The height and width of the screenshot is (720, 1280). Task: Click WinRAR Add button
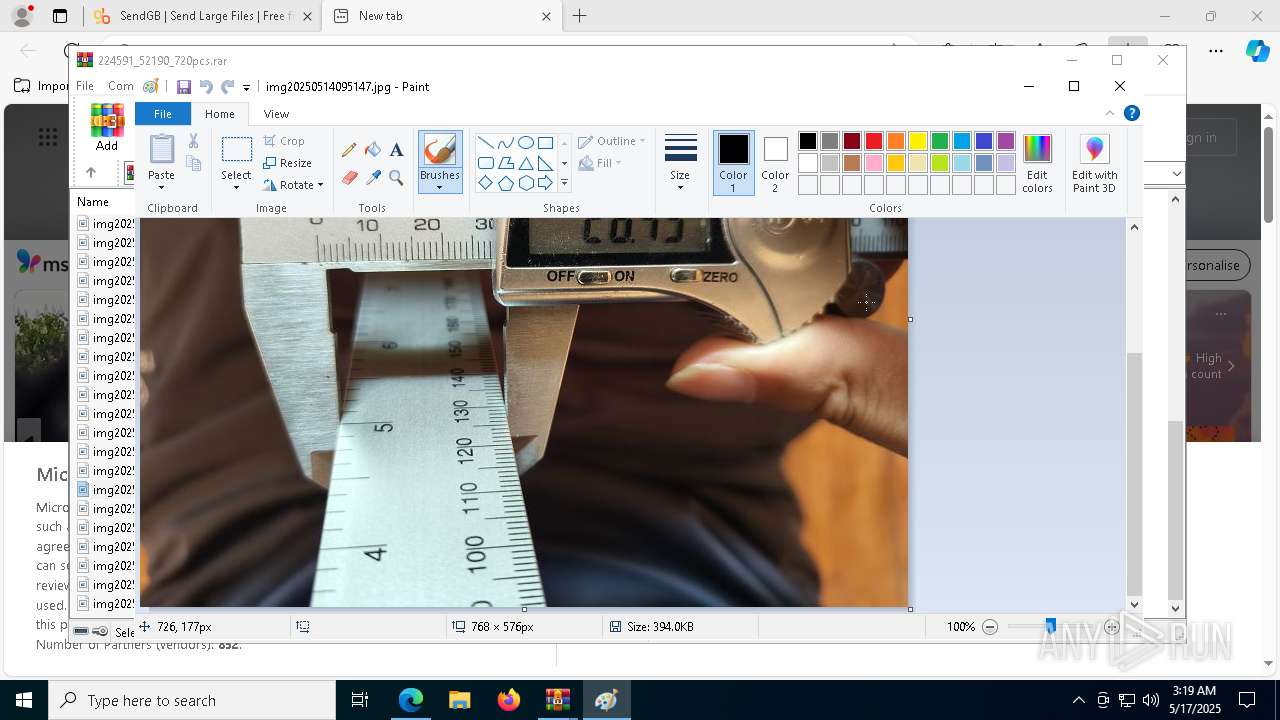[107, 127]
